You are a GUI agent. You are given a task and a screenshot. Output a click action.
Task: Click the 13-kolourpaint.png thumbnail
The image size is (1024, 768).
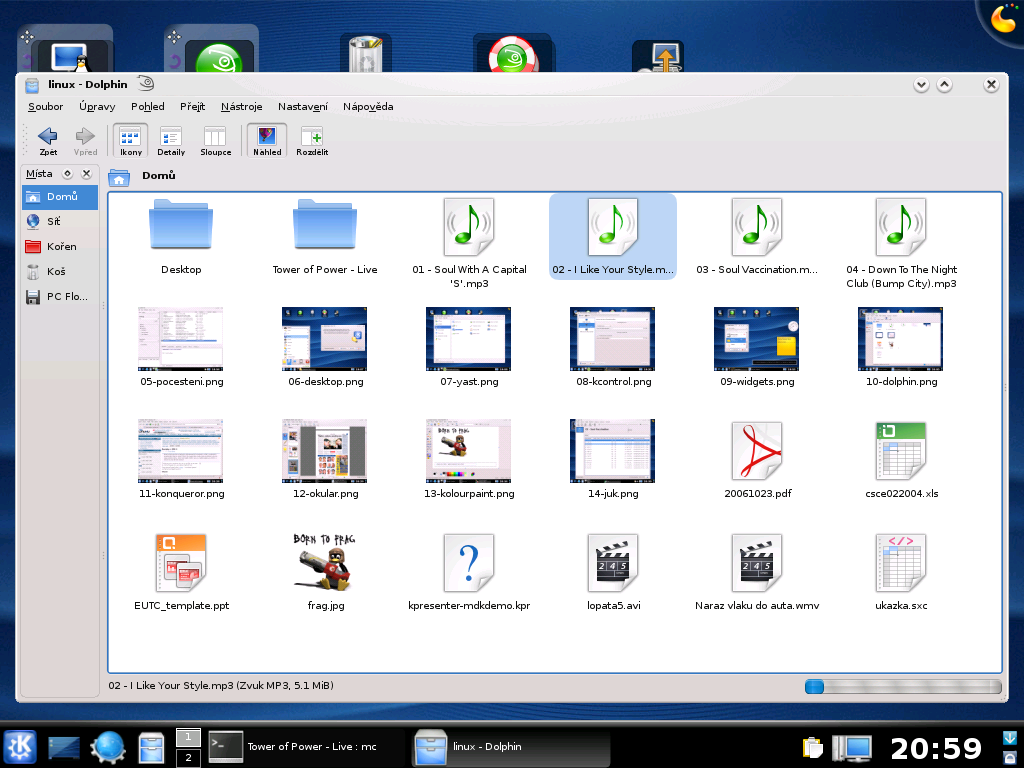pos(468,450)
